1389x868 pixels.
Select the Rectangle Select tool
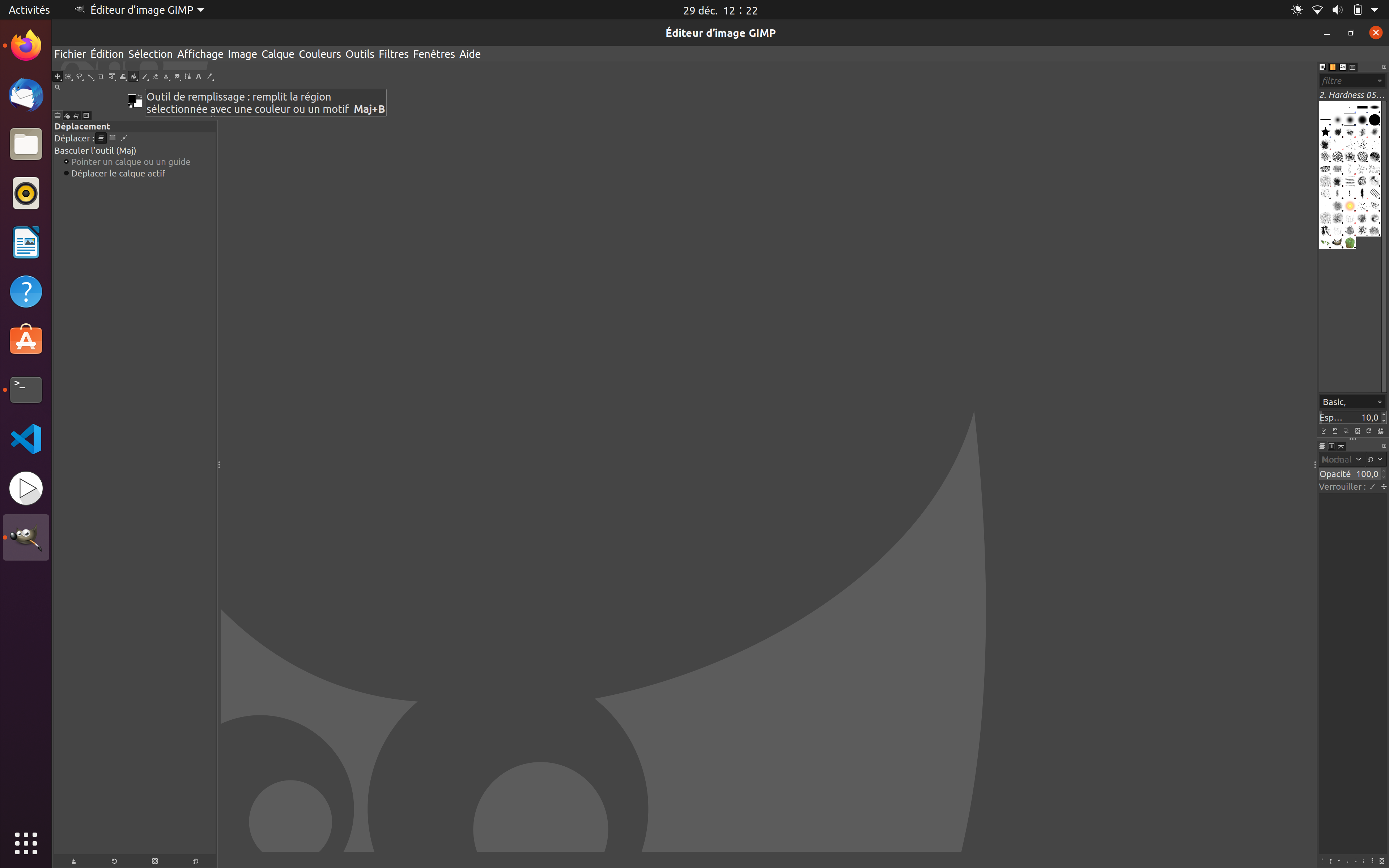(x=68, y=76)
